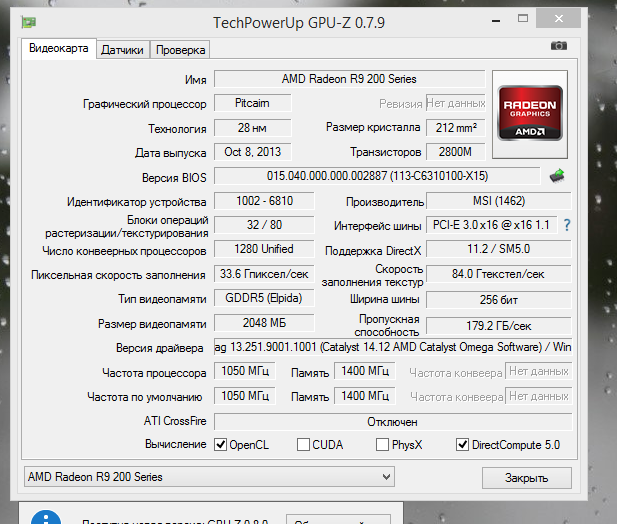This screenshot has width=617, height=524.
Task: Click the PCI-E 3.0 x16 bus interface value
Action: [491, 225]
